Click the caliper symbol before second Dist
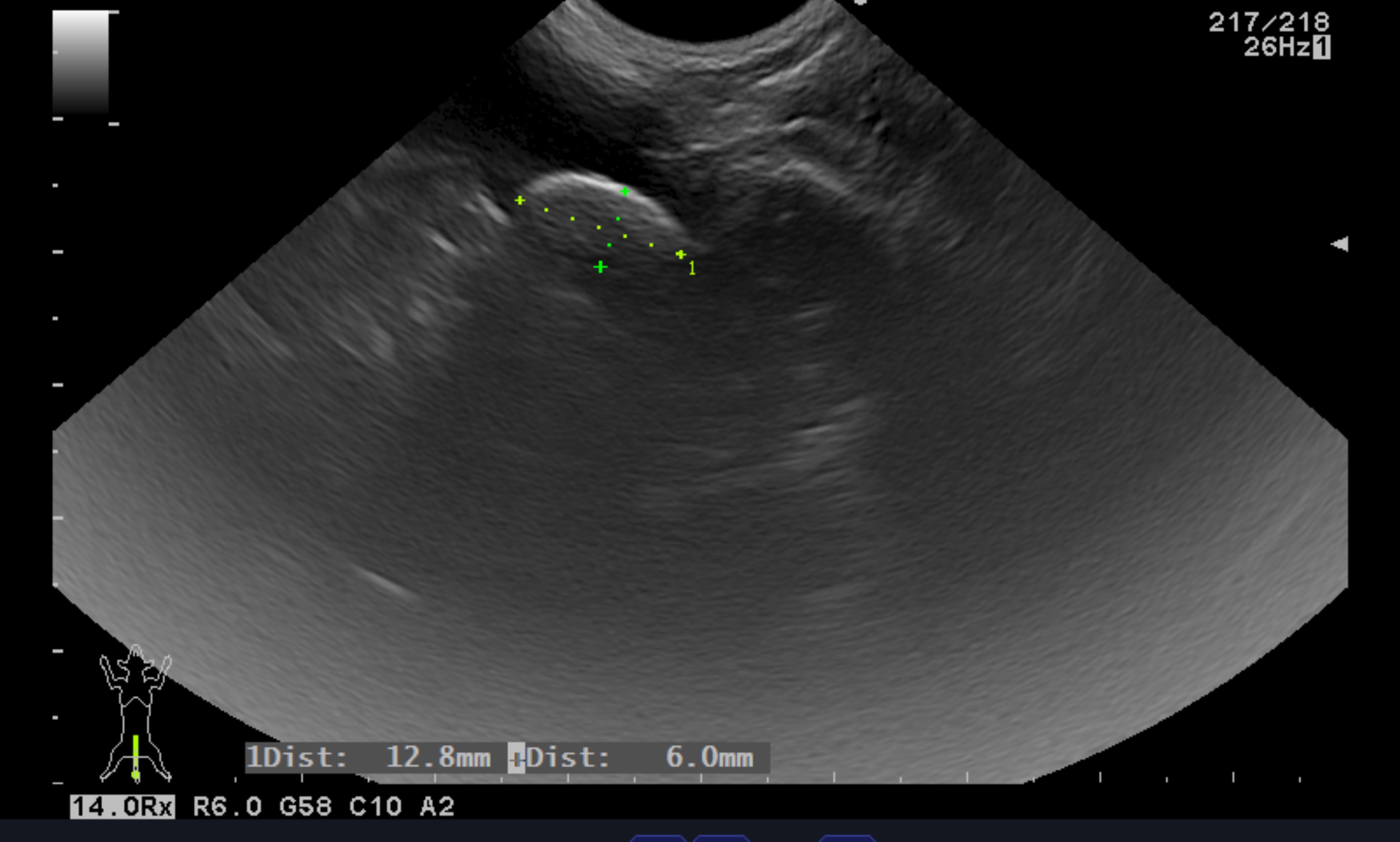This screenshot has height=842, width=1400. [516, 758]
